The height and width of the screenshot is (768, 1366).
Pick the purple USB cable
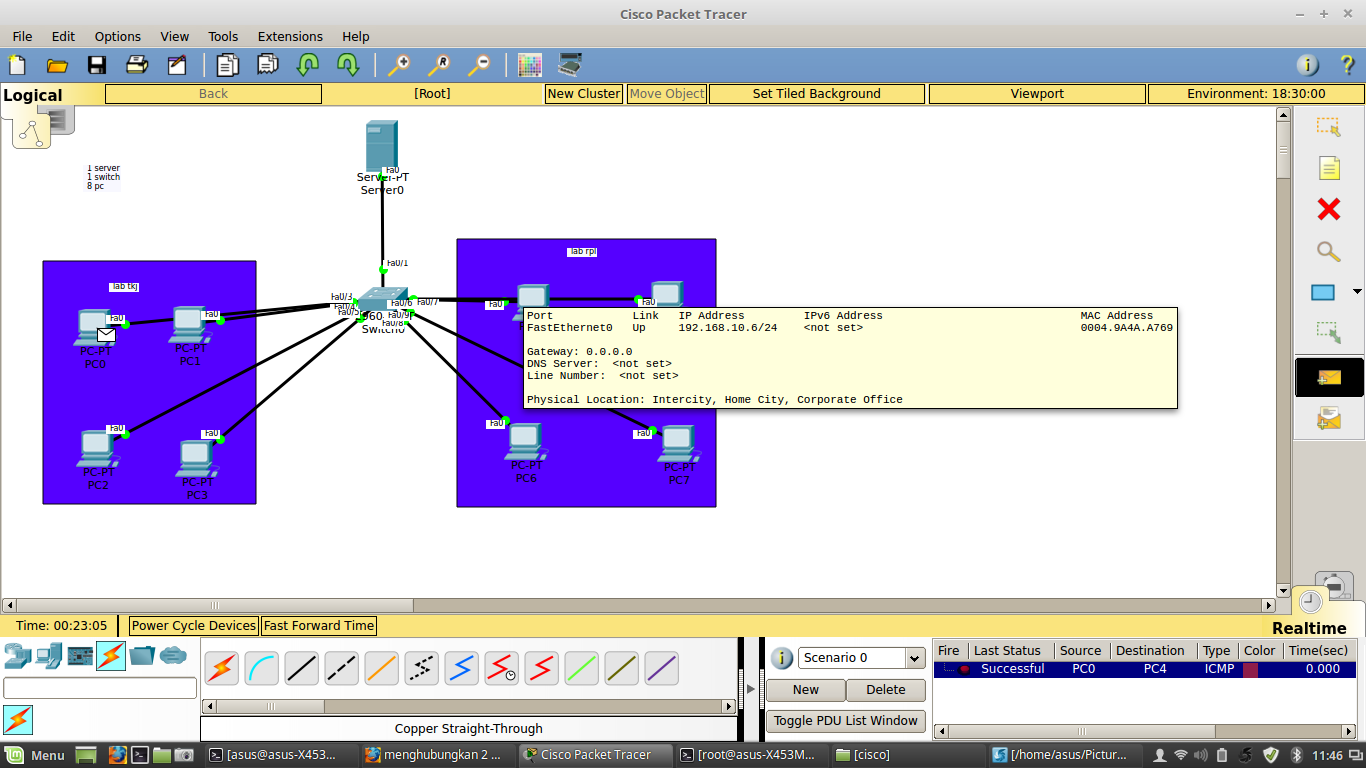(662, 668)
